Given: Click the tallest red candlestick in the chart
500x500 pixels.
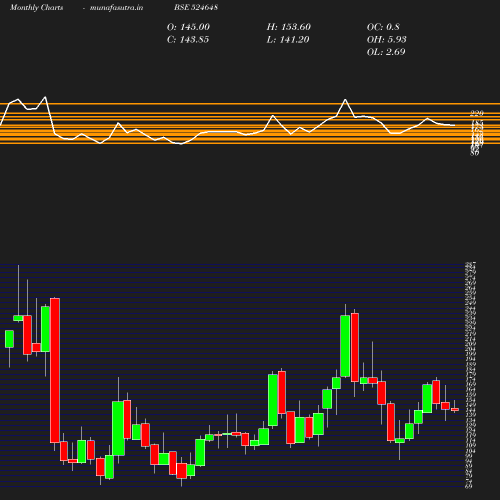Looking at the screenshot, I should (55, 370).
